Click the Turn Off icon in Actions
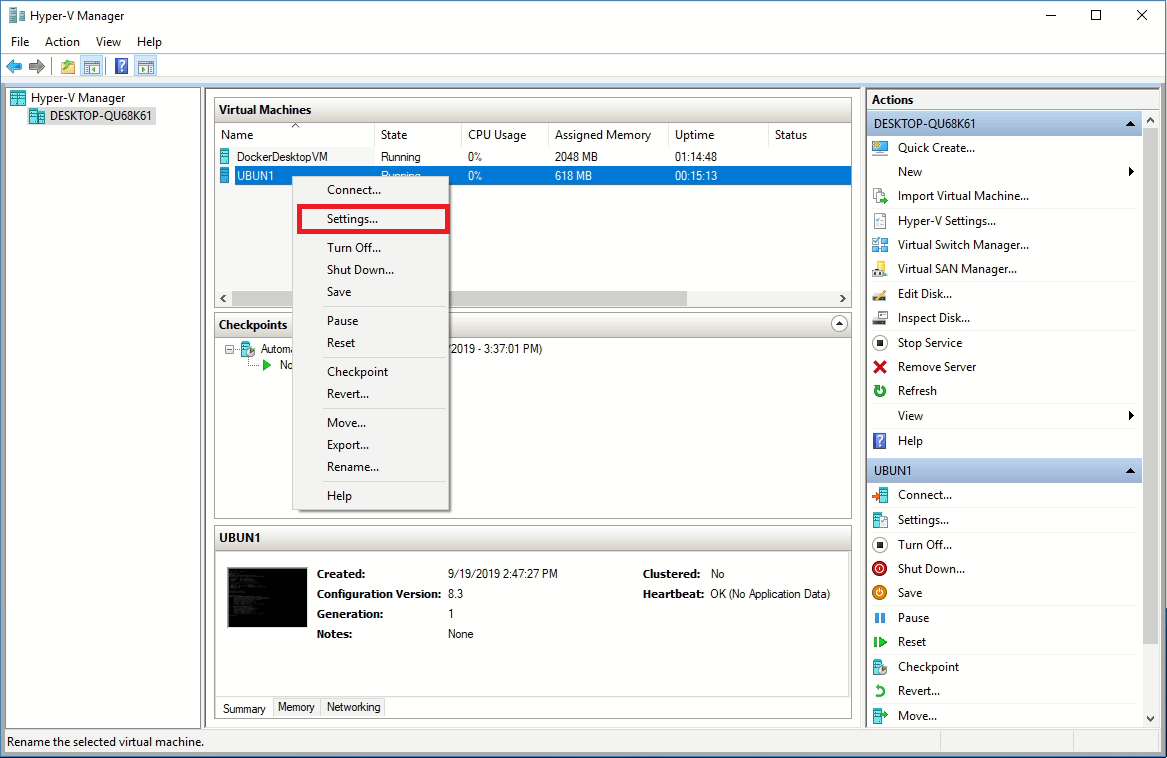1167x758 pixels. tap(880, 544)
